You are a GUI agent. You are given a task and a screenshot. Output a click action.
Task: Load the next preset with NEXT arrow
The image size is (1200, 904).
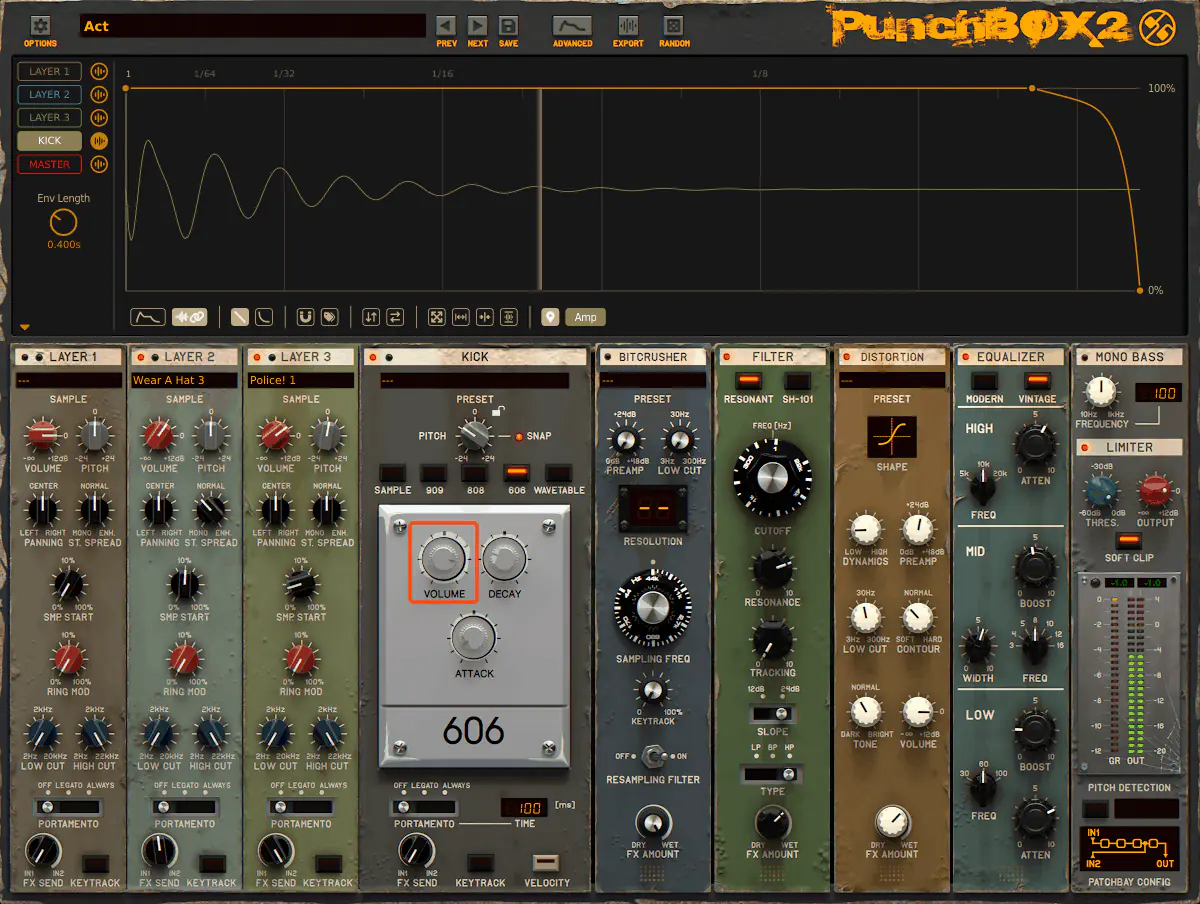click(477, 26)
